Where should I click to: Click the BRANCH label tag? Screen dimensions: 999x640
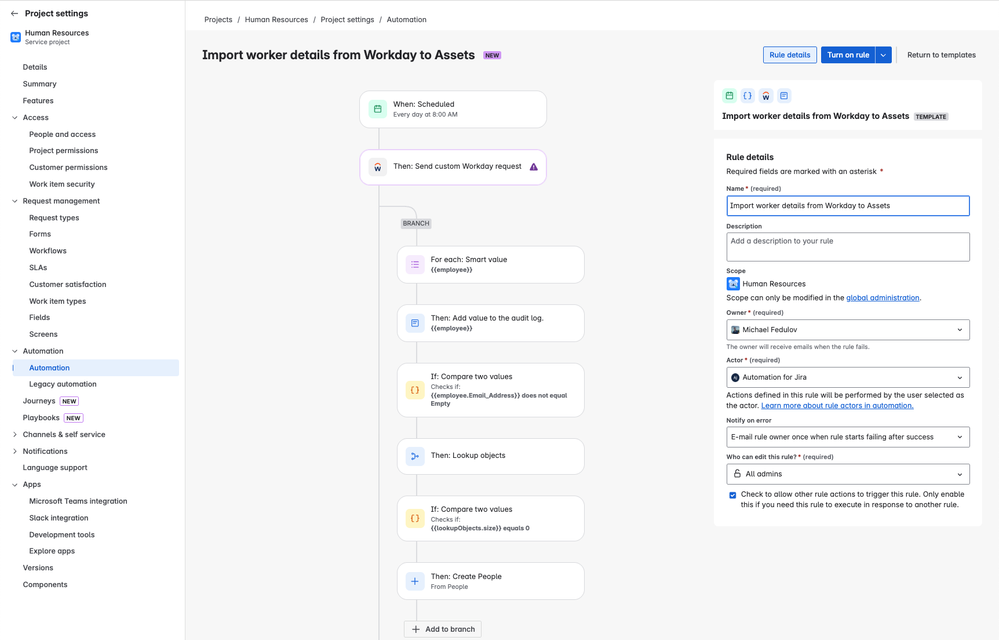tap(416, 224)
